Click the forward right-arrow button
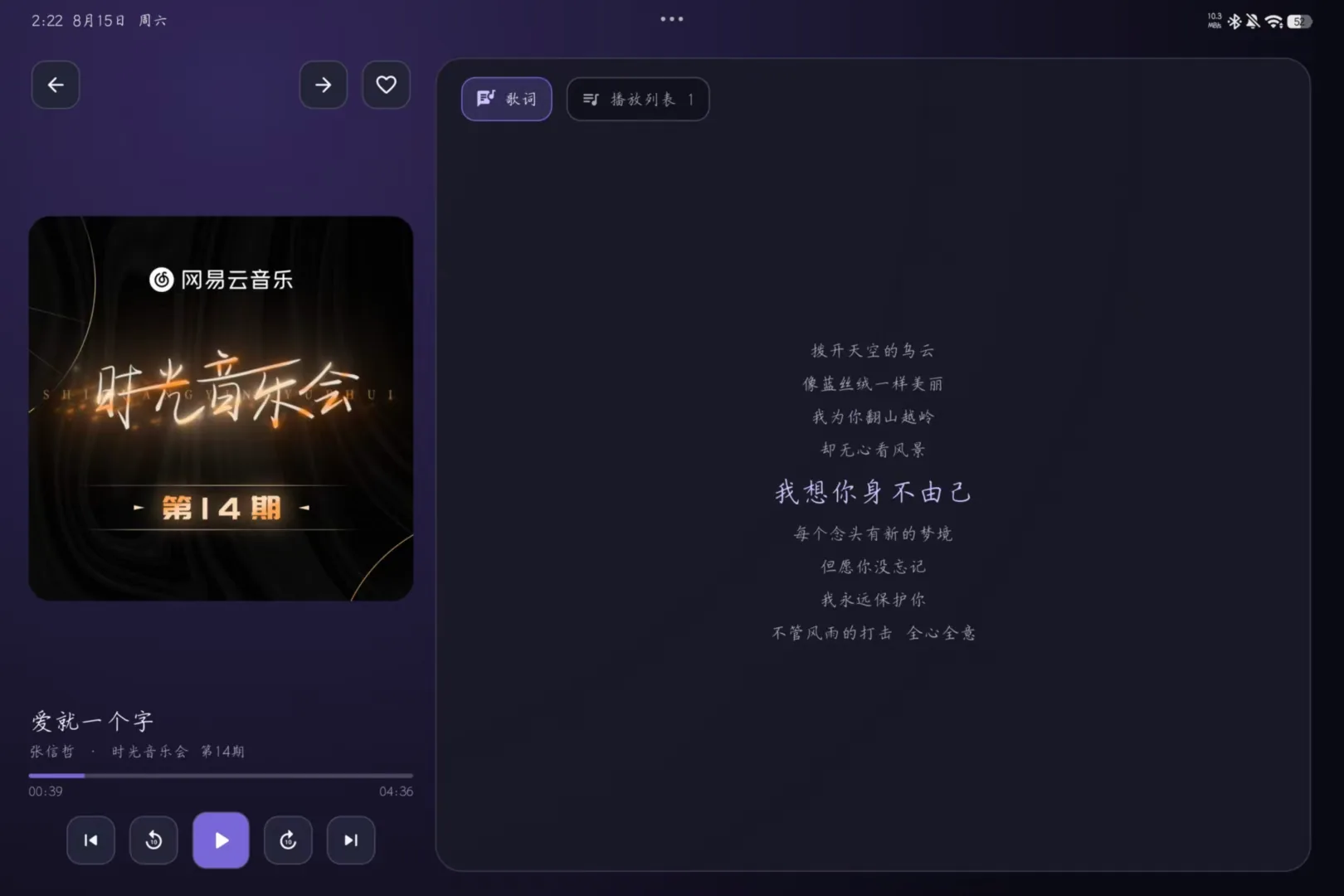The height and width of the screenshot is (896, 1344). [324, 85]
